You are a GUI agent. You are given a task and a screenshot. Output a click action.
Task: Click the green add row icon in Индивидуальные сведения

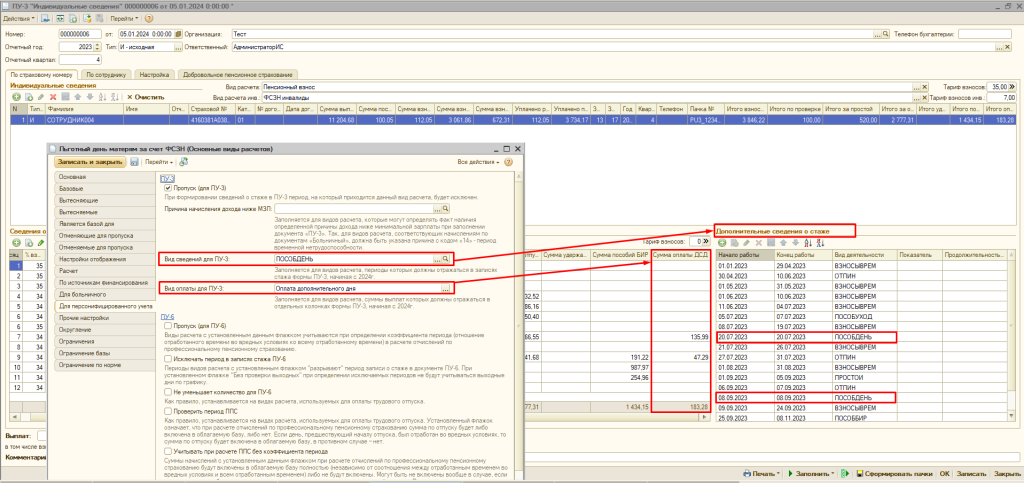[15, 97]
